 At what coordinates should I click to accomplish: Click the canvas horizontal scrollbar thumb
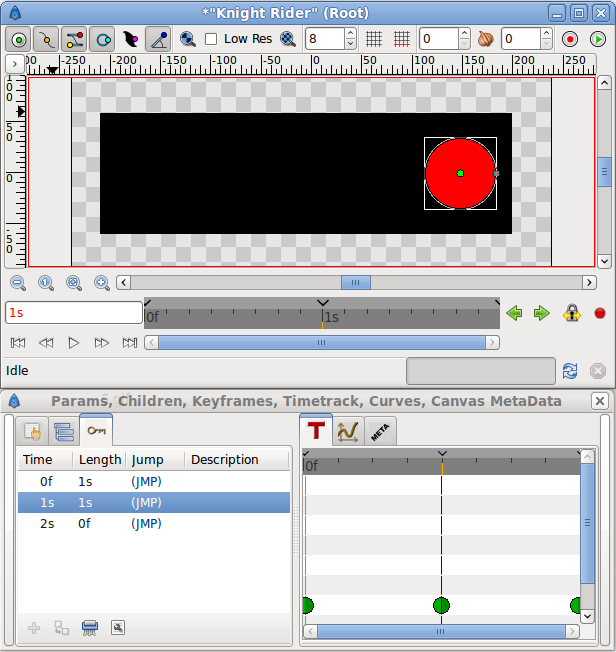point(355,283)
